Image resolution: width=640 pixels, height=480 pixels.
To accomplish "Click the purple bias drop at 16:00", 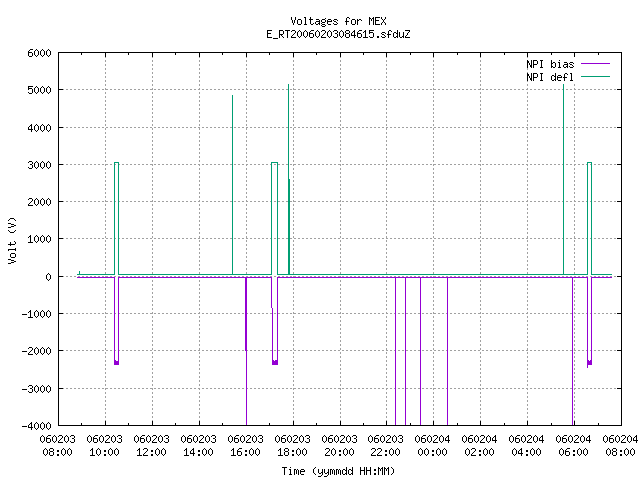I will click(x=246, y=351).
